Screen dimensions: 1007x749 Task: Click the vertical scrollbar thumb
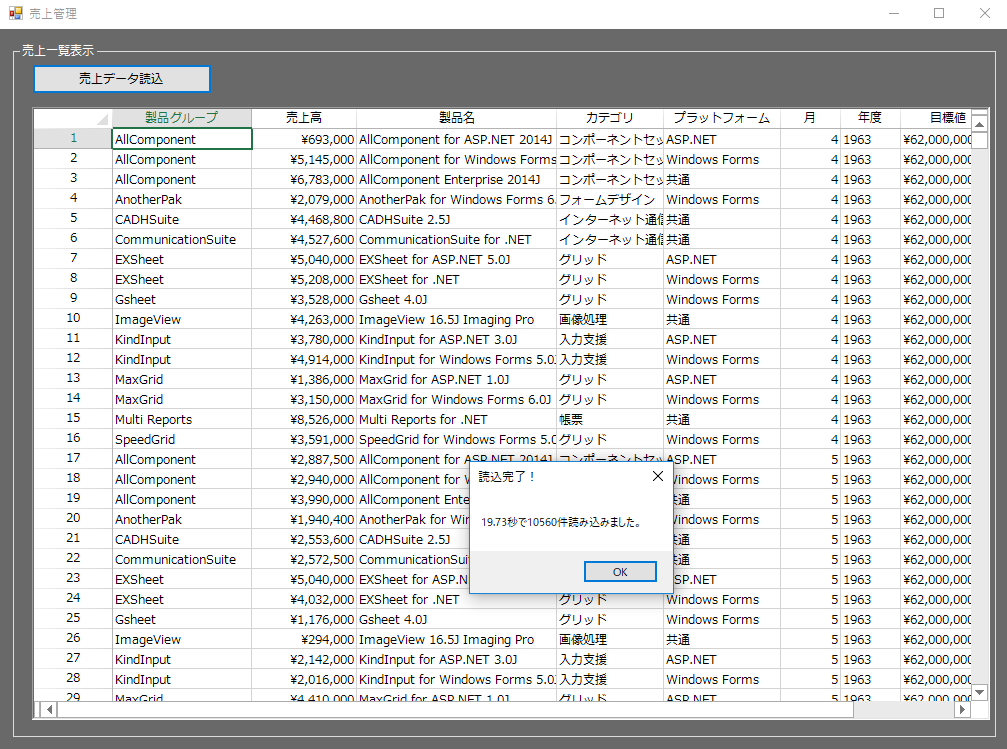pos(979,140)
